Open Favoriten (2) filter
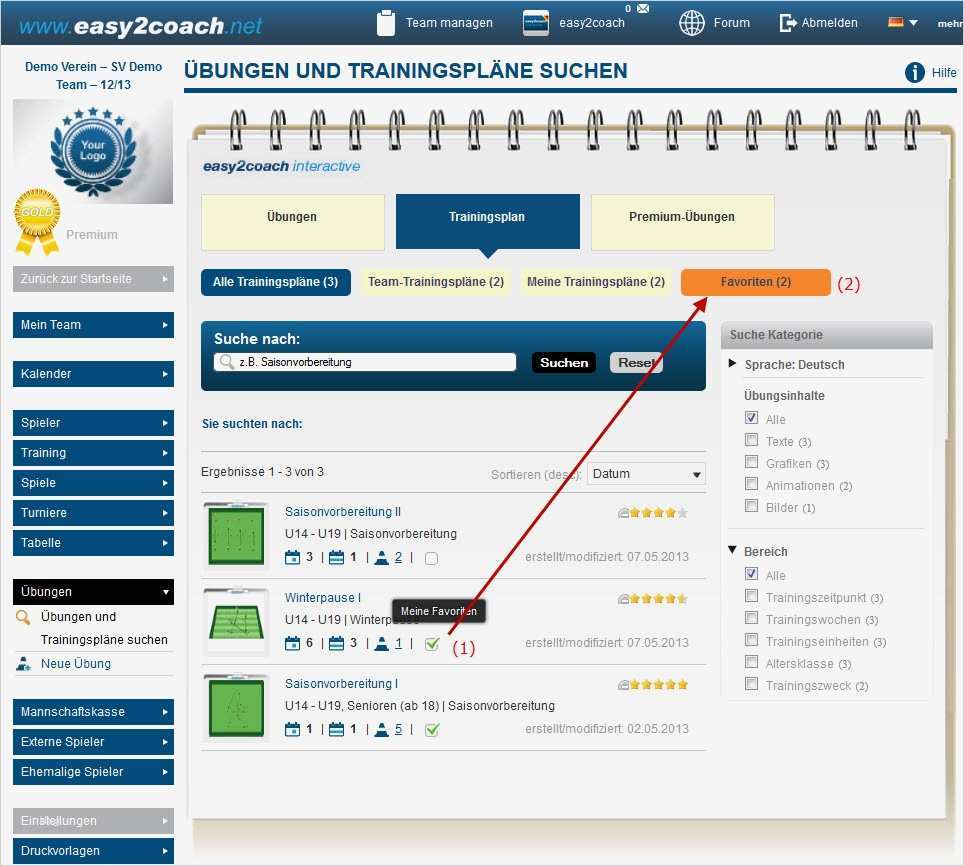Image resolution: width=964 pixels, height=866 pixels. pyautogui.click(x=756, y=282)
